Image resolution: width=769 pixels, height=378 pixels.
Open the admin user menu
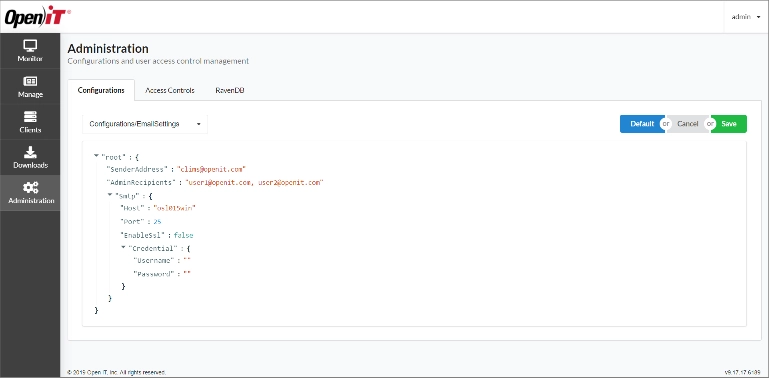745,17
